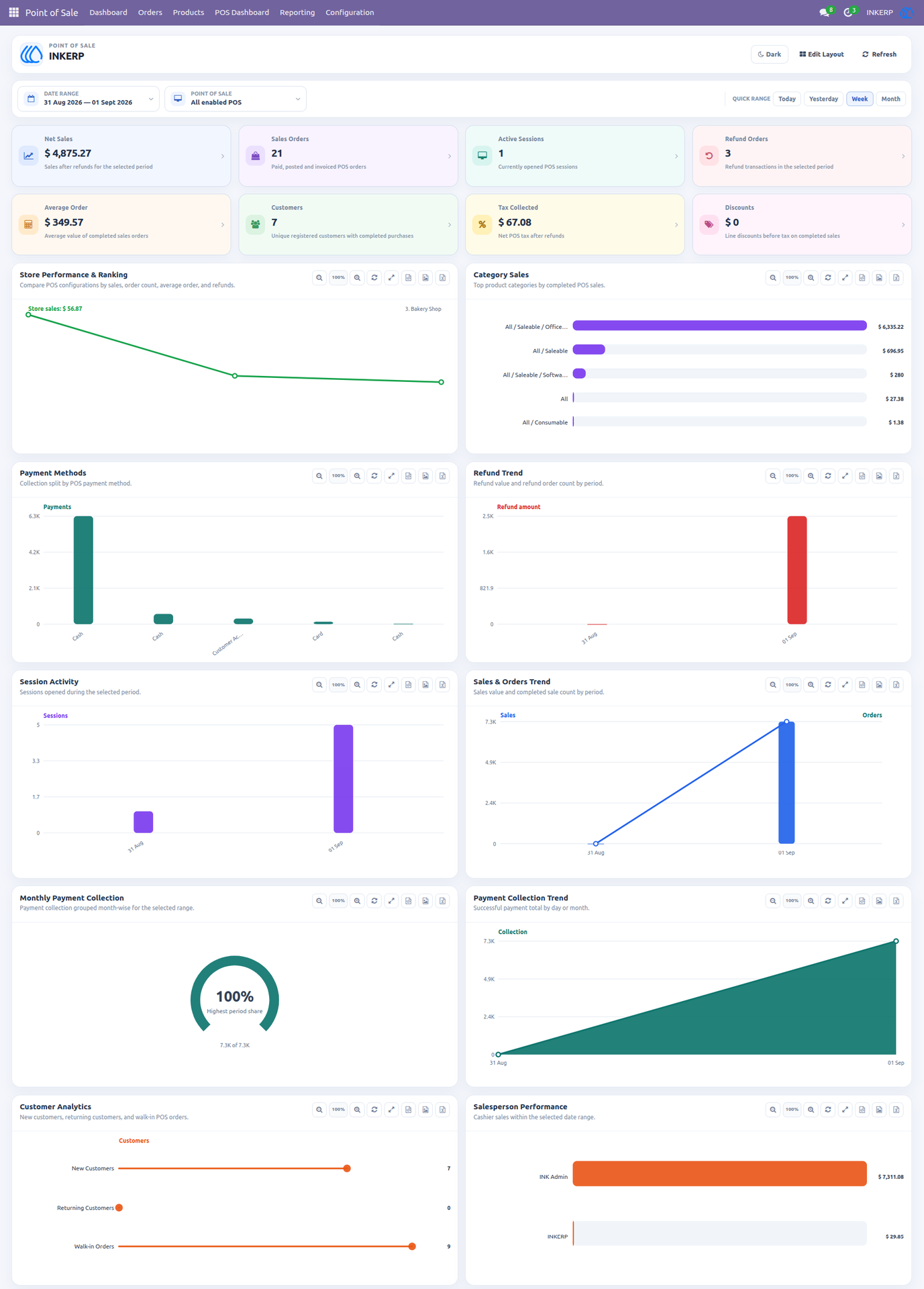The image size is (924, 1289).
Task: Expand the Salesperson Performance chart to fullscreen
Action: click(x=845, y=1110)
